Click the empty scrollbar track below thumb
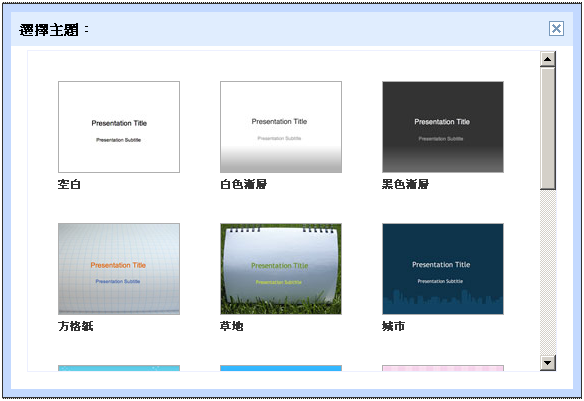Image resolution: width=584 pixels, height=401 pixels. [548, 272]
